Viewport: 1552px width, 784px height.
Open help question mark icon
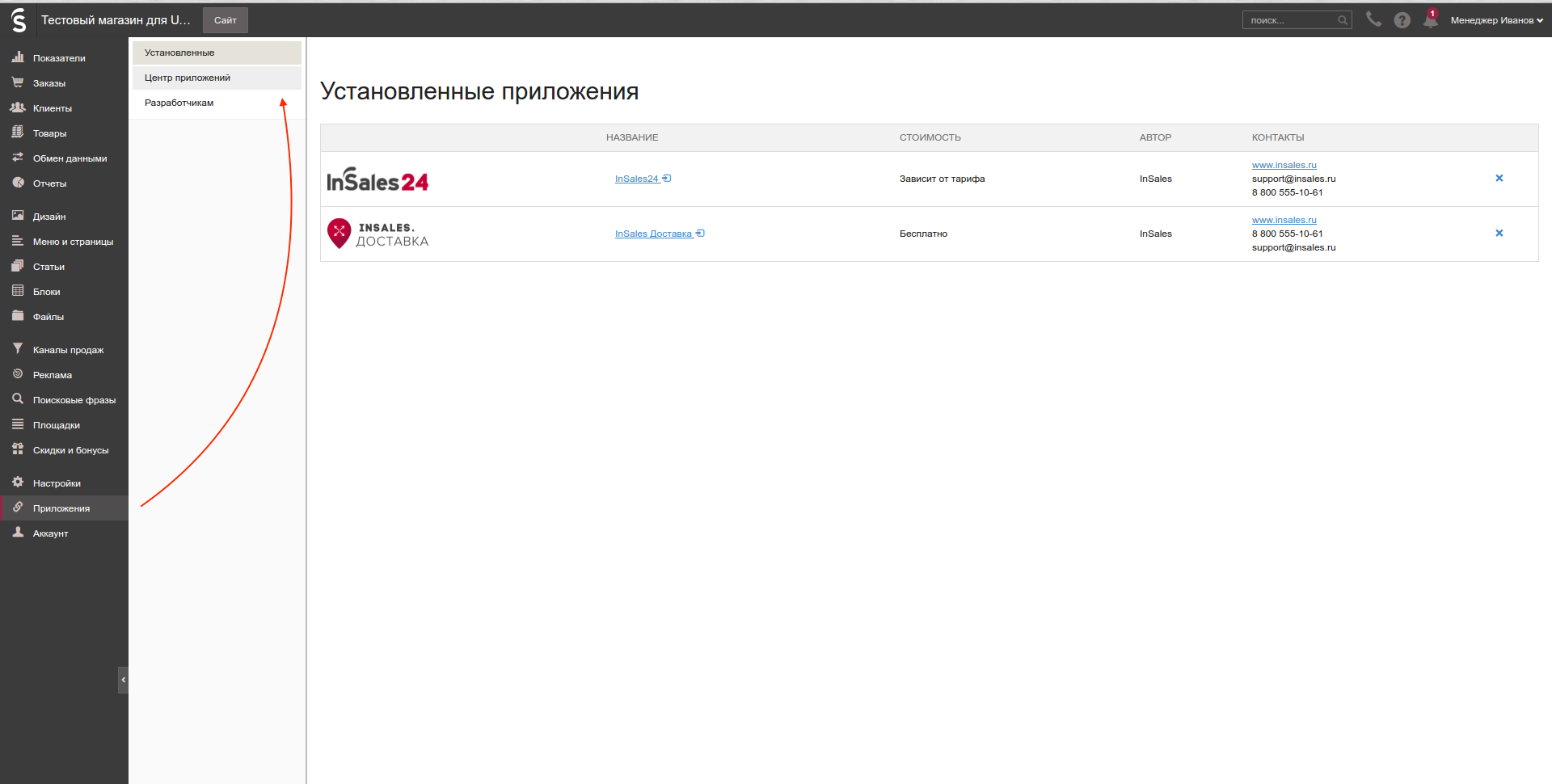tap(1402, 20)
